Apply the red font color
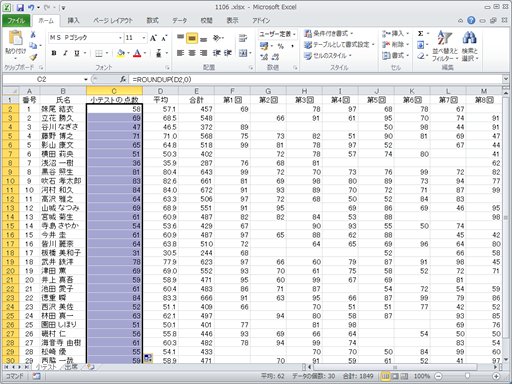The image size is (512, 384). (x=137, y=53)
